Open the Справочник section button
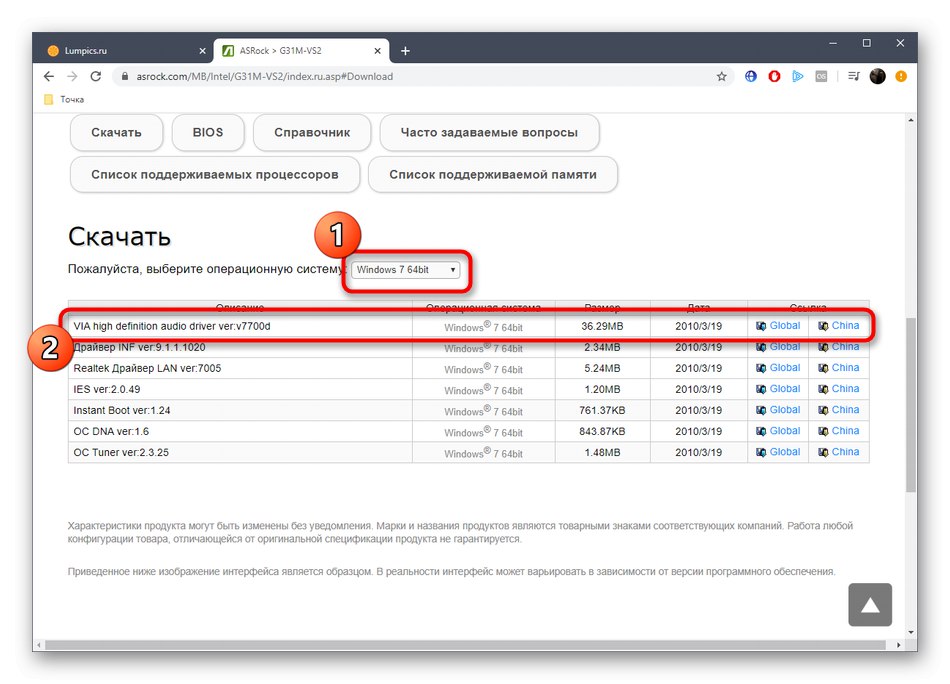Screen dimensions: 950x684 (x=312, y=132)
